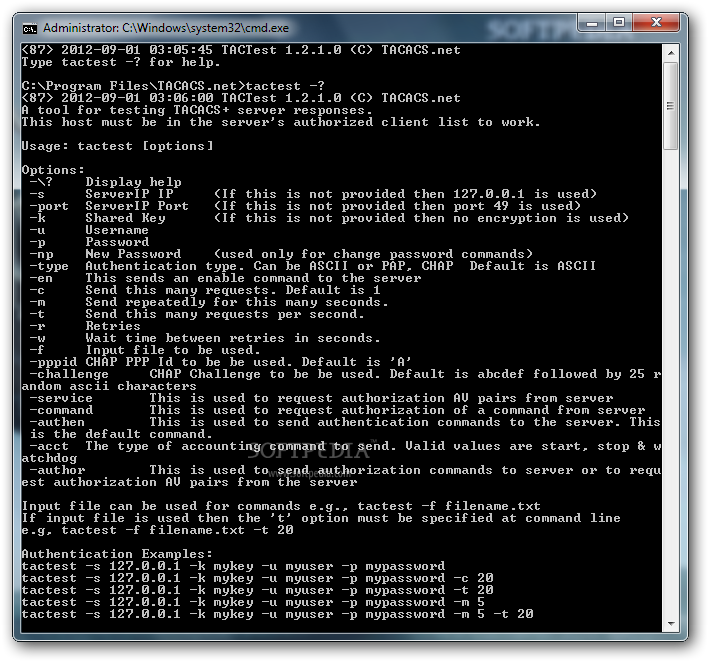709x662 pixels.
Task: Click the '-k Shared Key' option line
Action: [329, 218]
